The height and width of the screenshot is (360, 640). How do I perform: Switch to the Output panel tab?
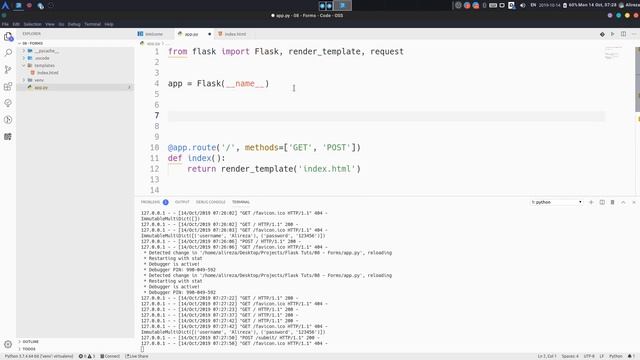pos(182,202)
